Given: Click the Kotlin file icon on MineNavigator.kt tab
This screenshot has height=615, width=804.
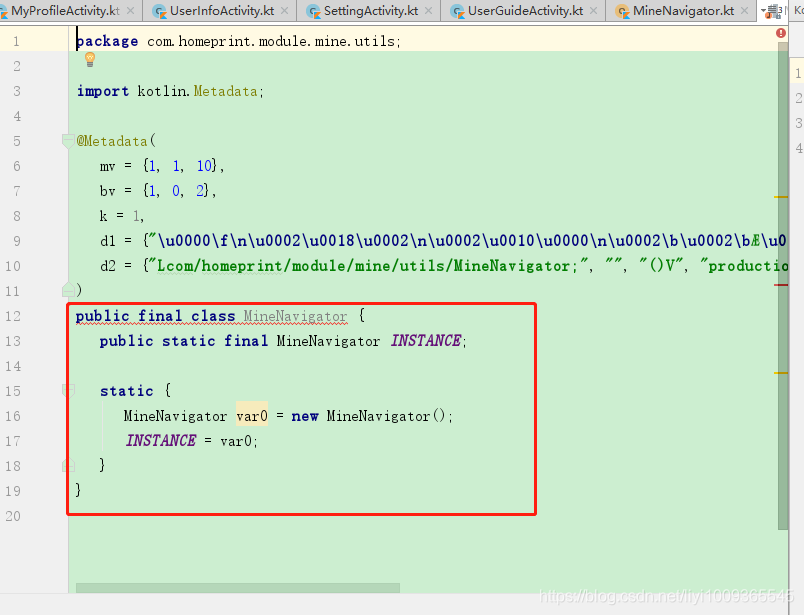Looking at the screenshot, I should pyautogui.click(x=622, y=11).
